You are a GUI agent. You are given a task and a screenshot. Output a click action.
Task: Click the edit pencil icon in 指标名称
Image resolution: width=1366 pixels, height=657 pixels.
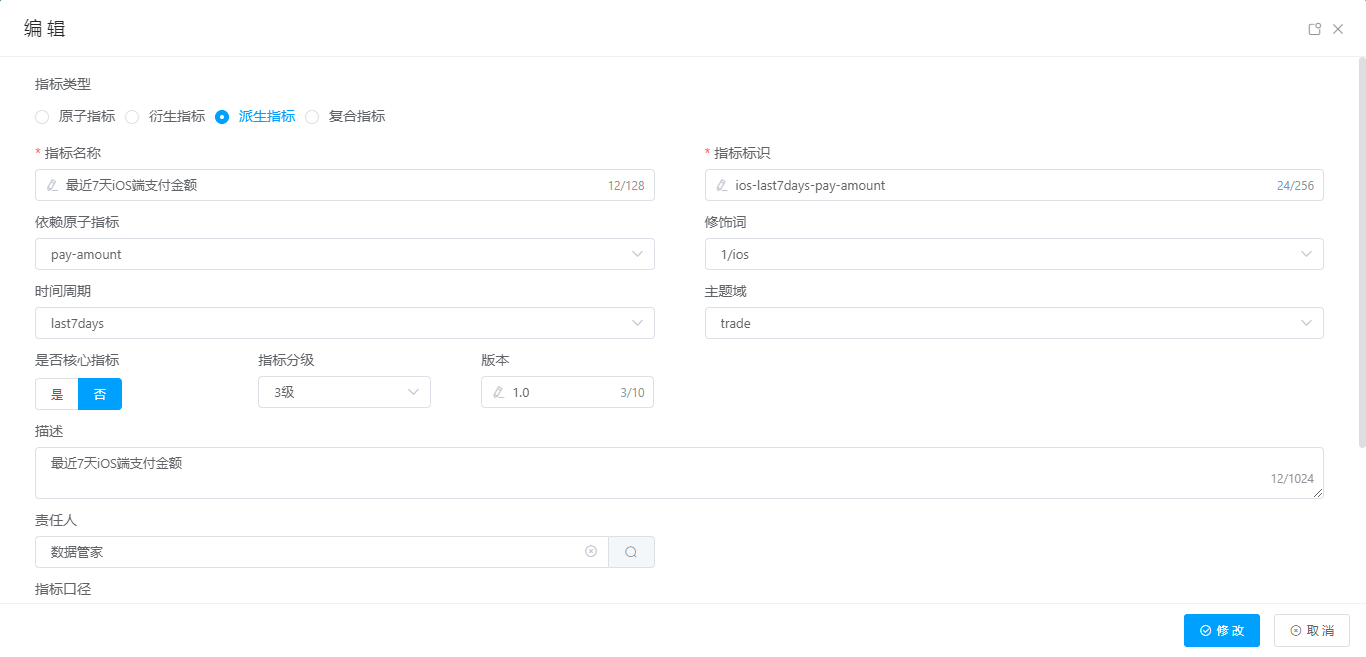point(52,185)
